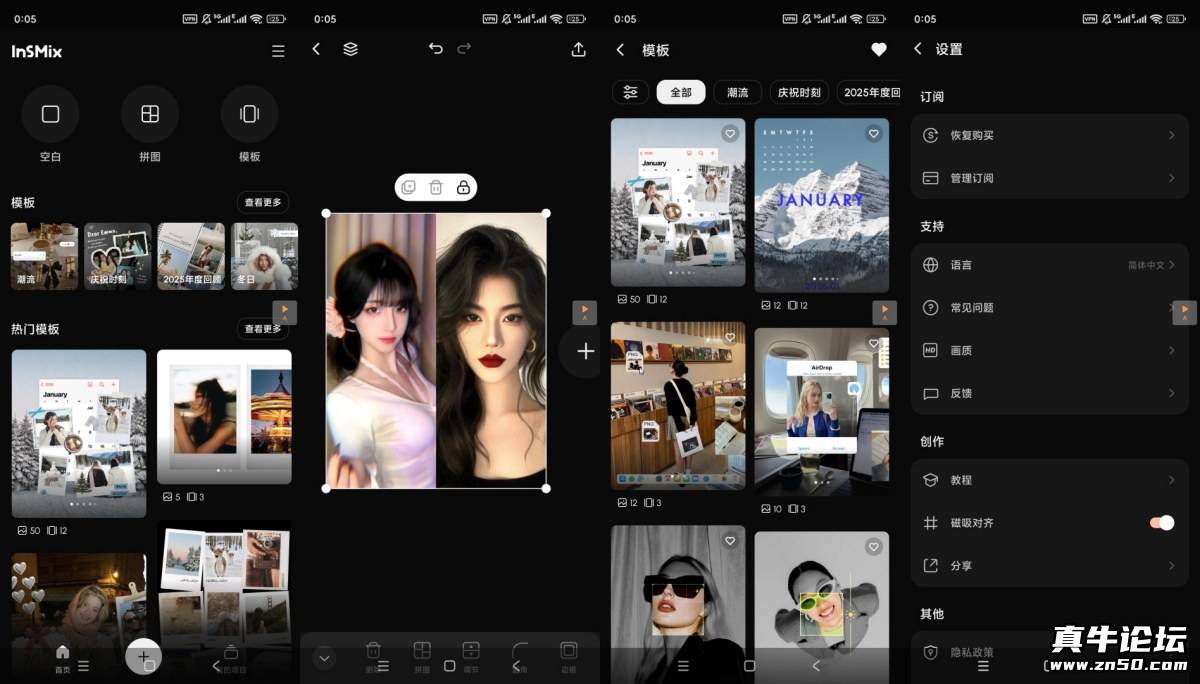The height and width of the screenshot is (684, 1200).
Task: Tap the round plus button in editor
Action: tap(586, 351)
